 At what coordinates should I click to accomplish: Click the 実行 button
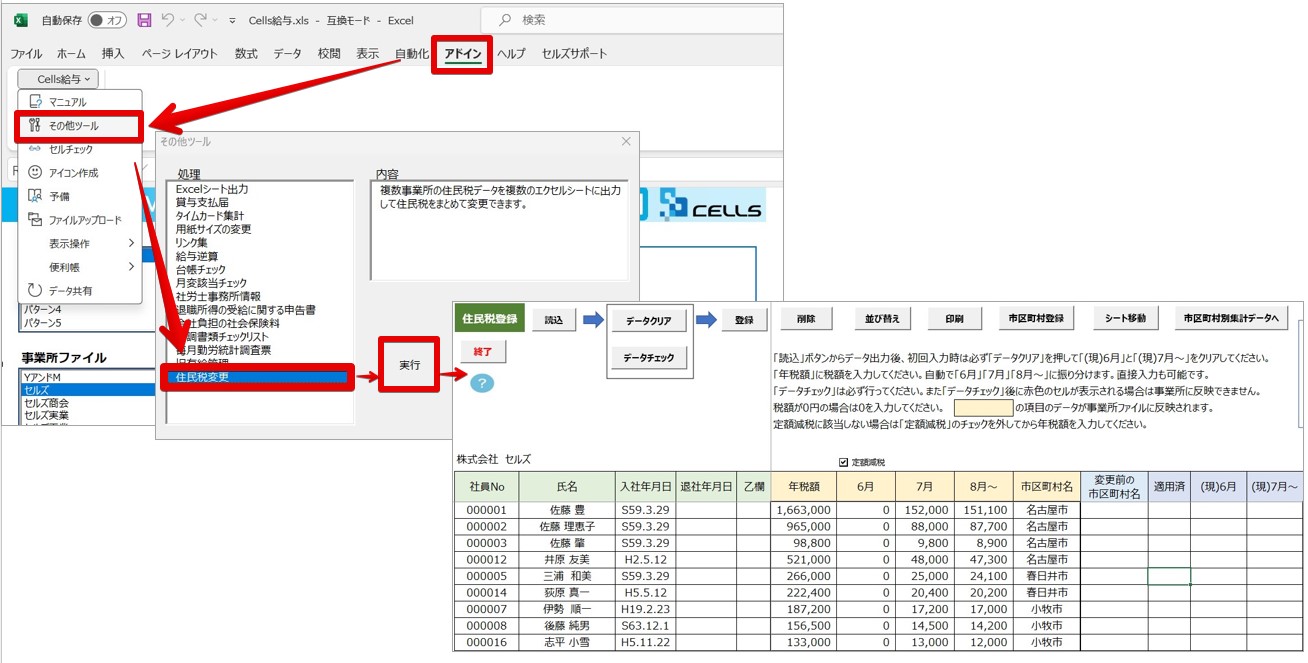(409, 366)
